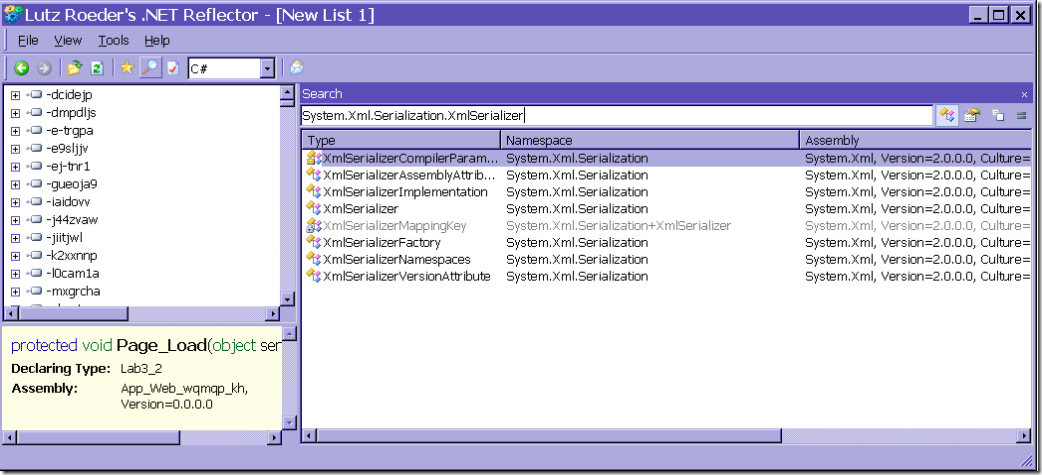Sort results by Type column header
Screen dimensions: 1042x475
401,140
